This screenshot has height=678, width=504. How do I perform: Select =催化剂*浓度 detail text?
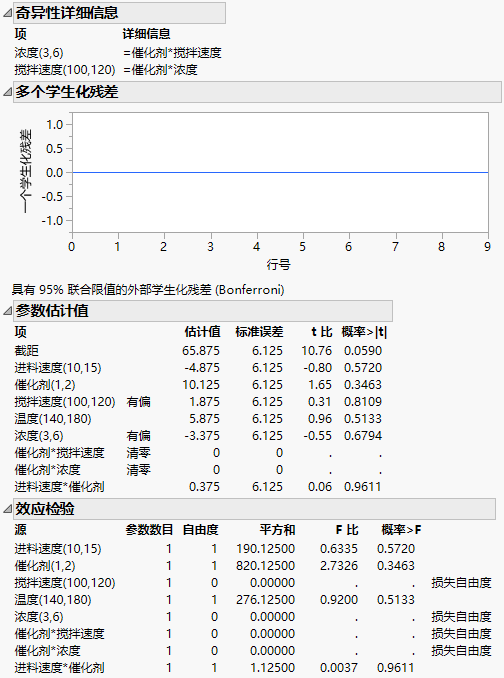(x=160, y=70)
